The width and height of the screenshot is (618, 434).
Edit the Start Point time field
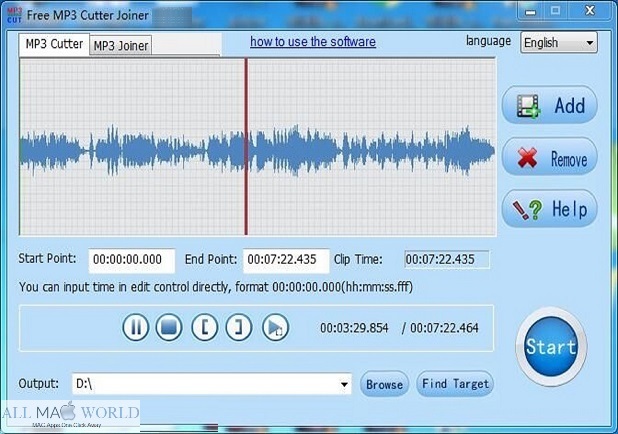pos(132,260)
